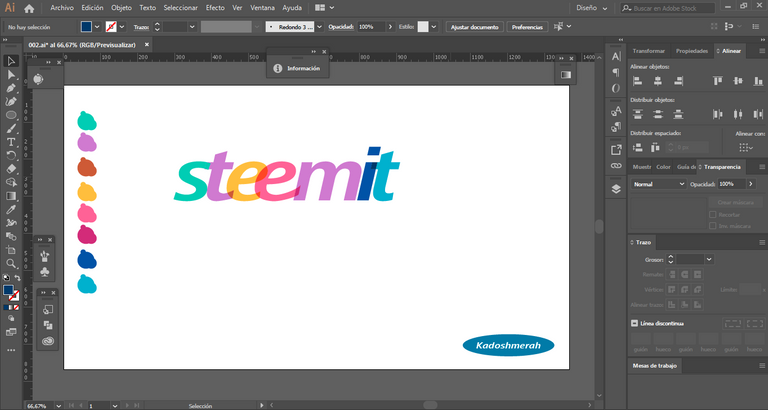Click the Preferencias button
The image size is (768, 410).
click(x=527, y=27)
